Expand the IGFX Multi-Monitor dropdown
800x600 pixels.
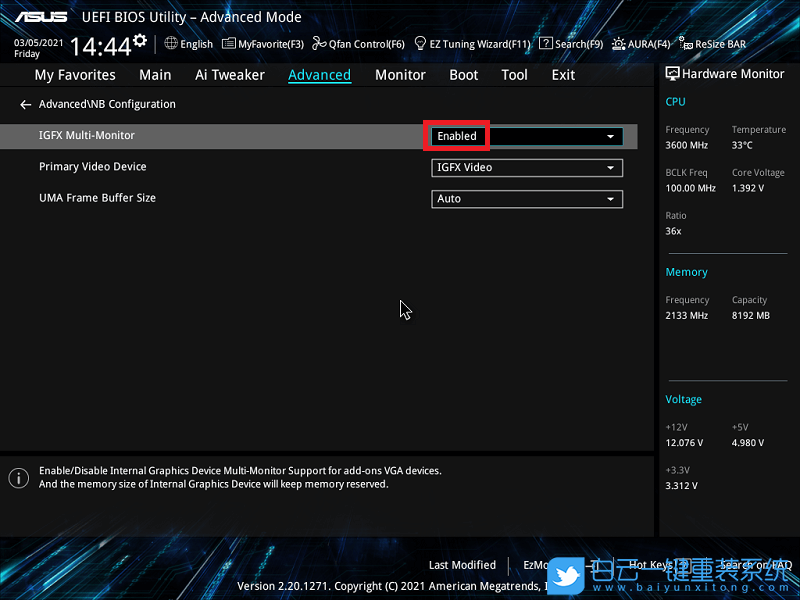(609, 136)
